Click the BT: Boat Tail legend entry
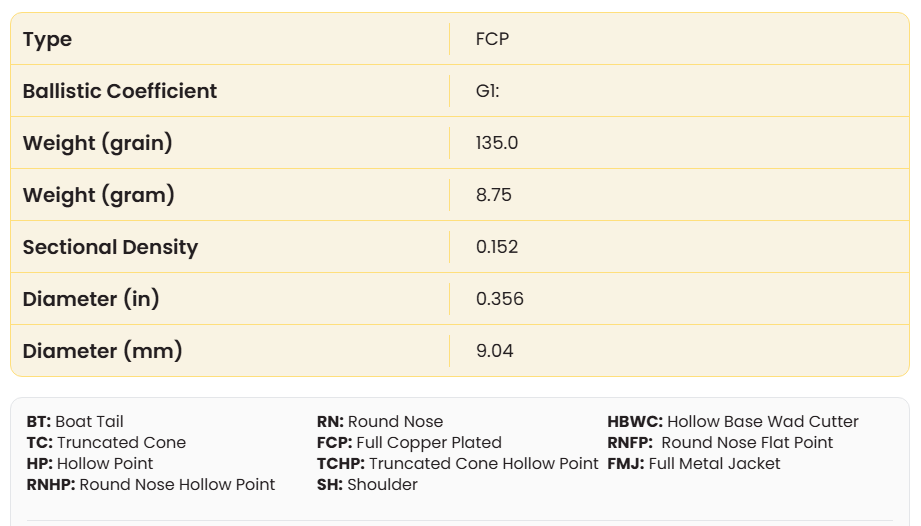 point(75,422)
